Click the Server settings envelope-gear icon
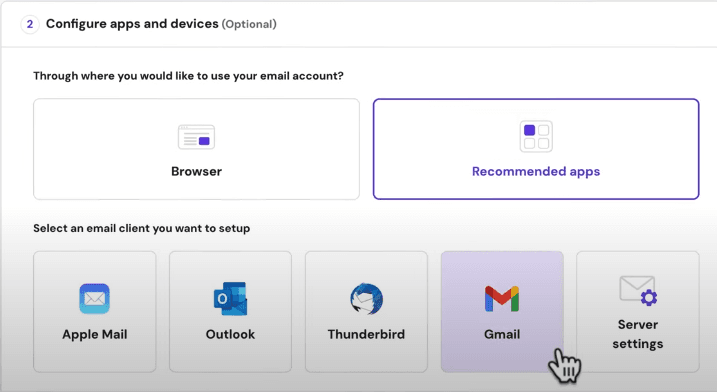 638,290
